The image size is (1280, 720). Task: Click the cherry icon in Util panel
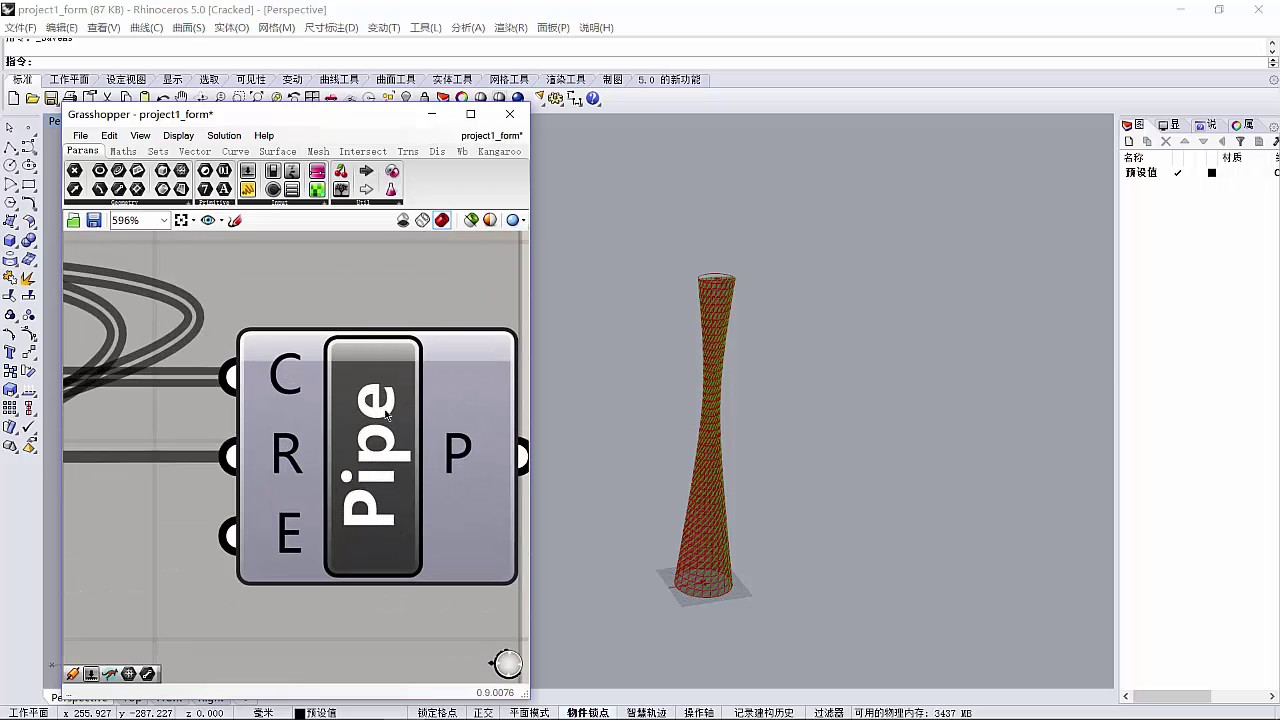tap(341, 171)
